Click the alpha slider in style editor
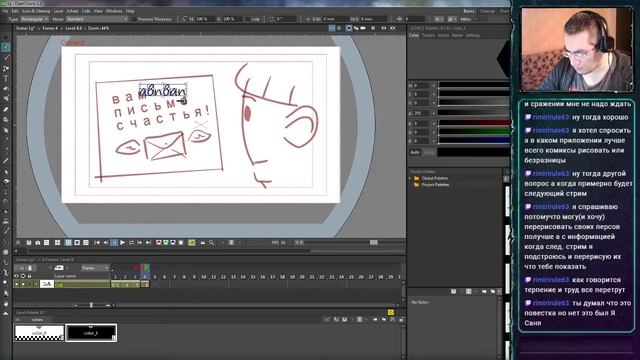This screenshot has width=640, height=360. [x=473, y=112]
